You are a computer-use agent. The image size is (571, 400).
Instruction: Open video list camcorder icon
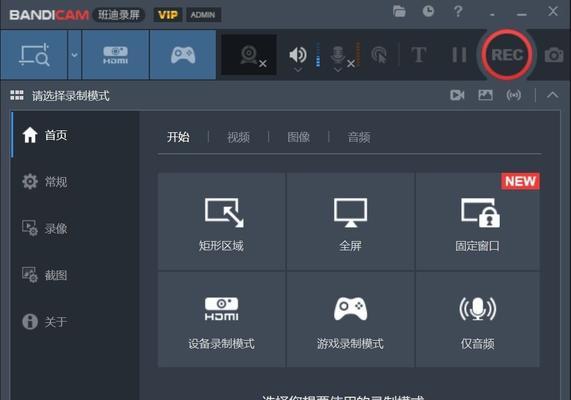pos(457,95)
